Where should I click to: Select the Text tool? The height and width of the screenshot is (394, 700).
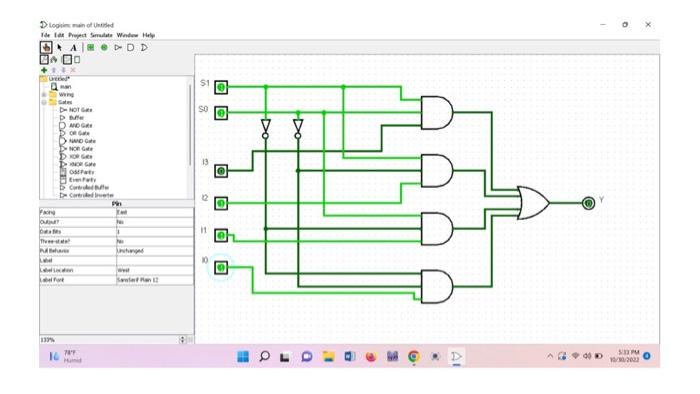[74, 47]
